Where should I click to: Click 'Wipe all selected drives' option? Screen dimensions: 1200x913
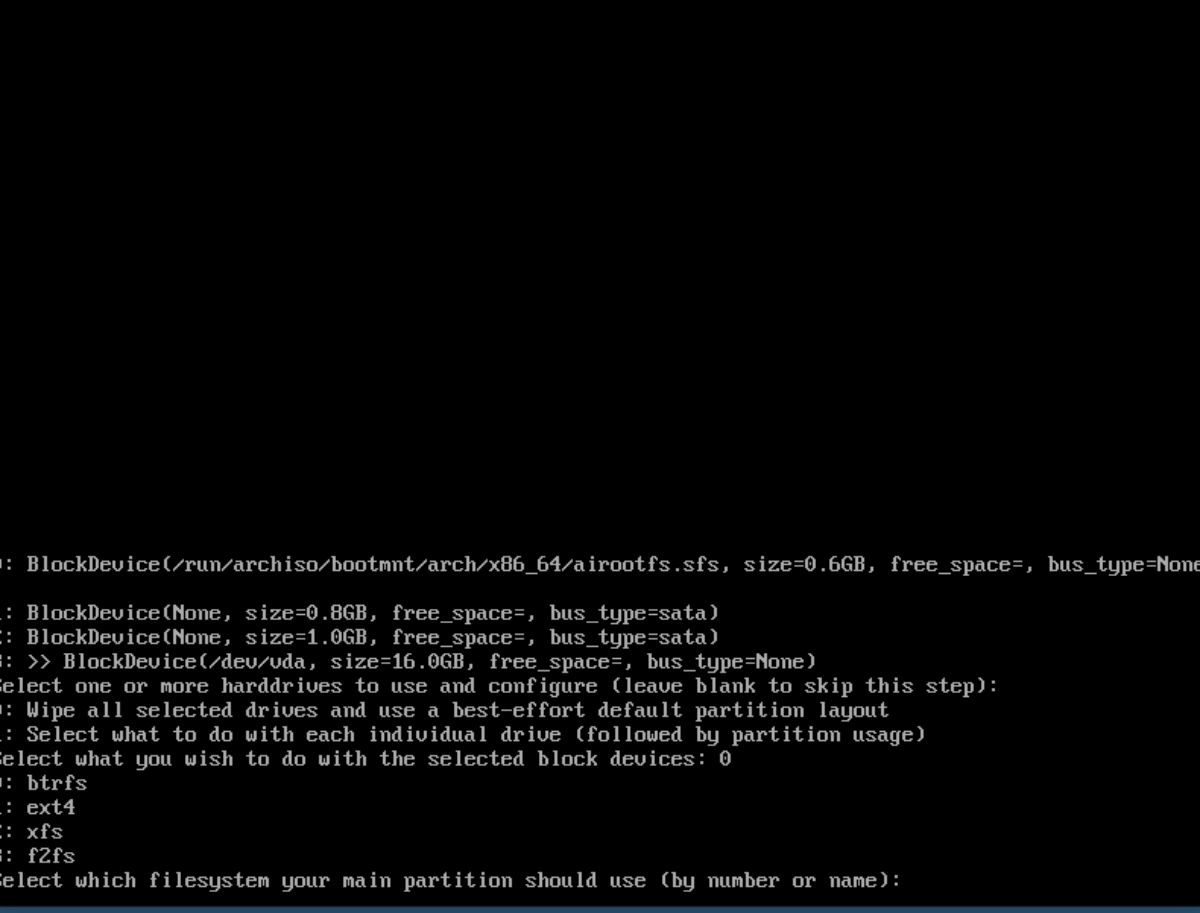tap(445, 710)
